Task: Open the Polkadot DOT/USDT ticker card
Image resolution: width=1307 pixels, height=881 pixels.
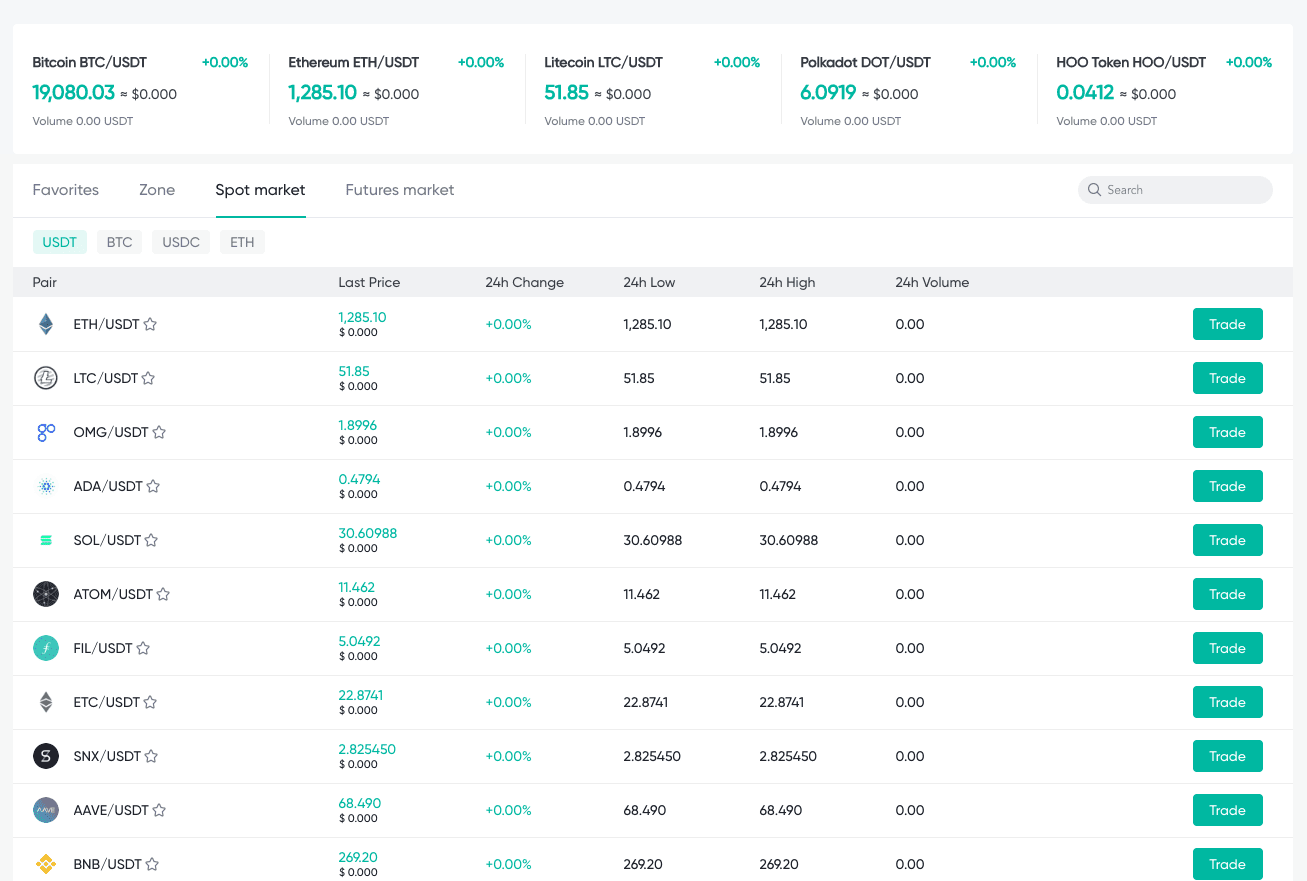Action: point(909,90)
